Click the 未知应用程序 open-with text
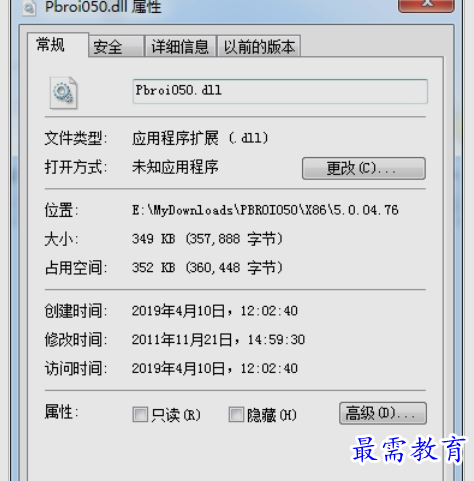Image resolution: width=474 pixels, height=481 pixels. point(175,167)
